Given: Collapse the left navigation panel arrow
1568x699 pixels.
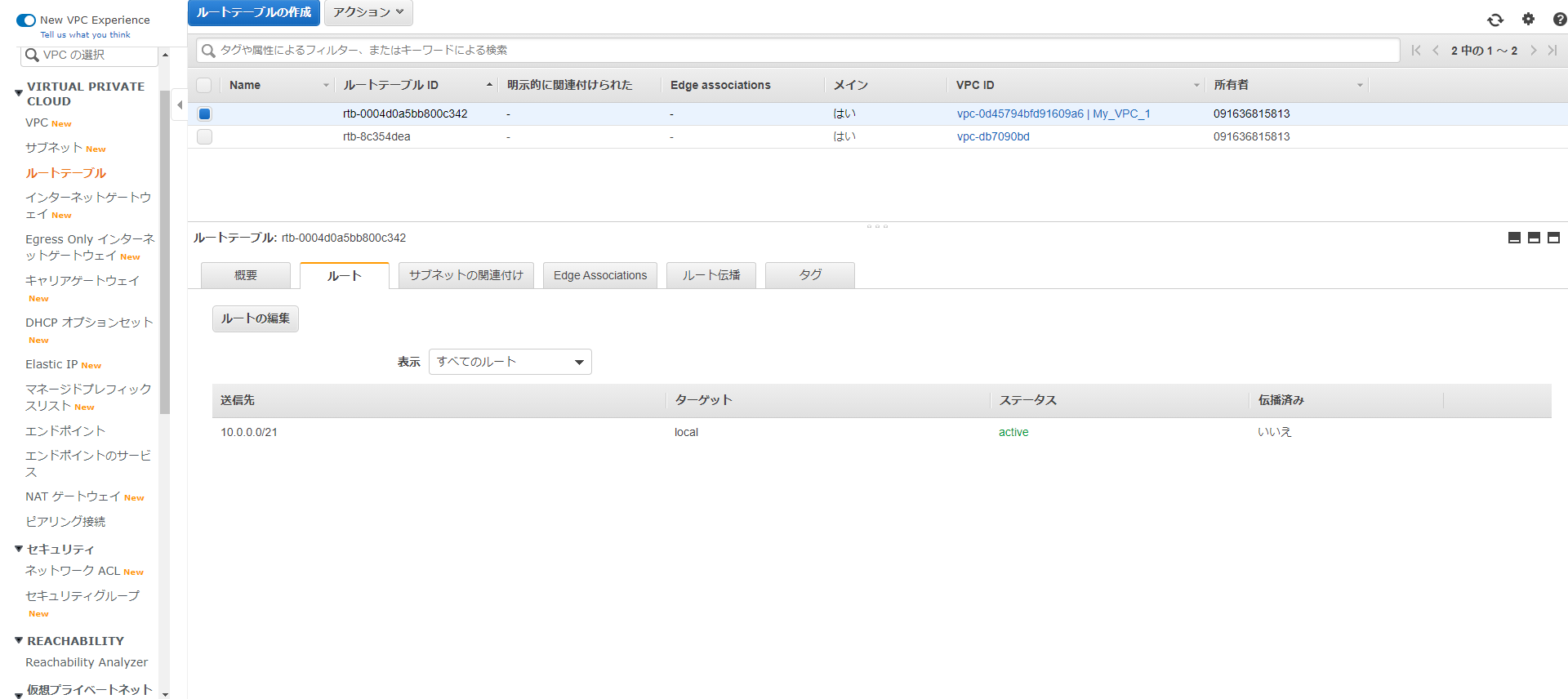Looking at the screenshot, I should point(180,105).
